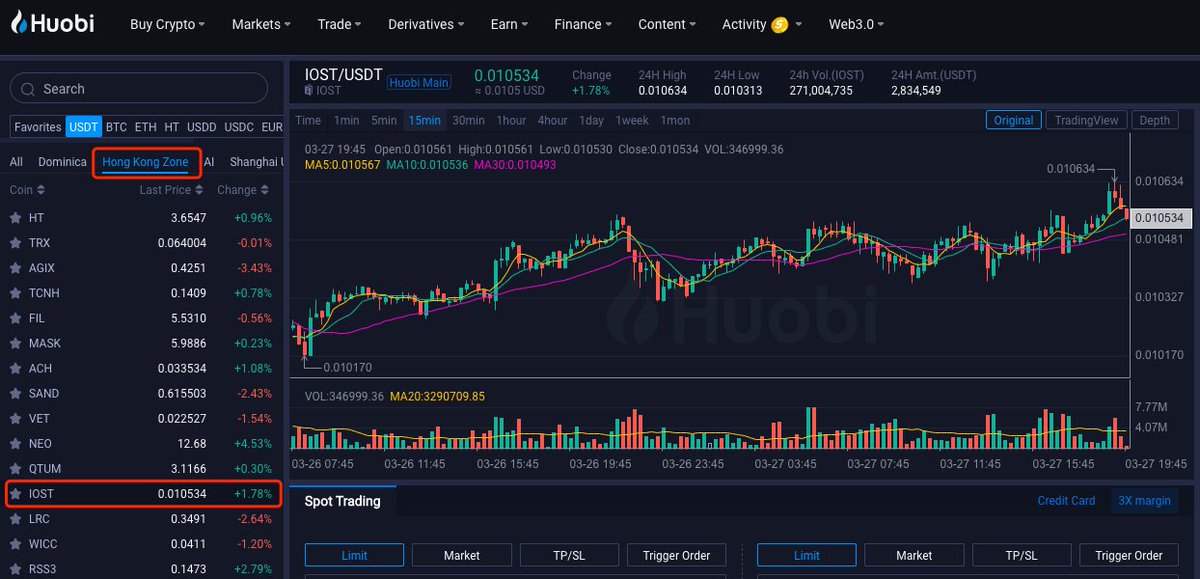Select the 1day chart interval
1200x579 pixels.
click(592, 120)
